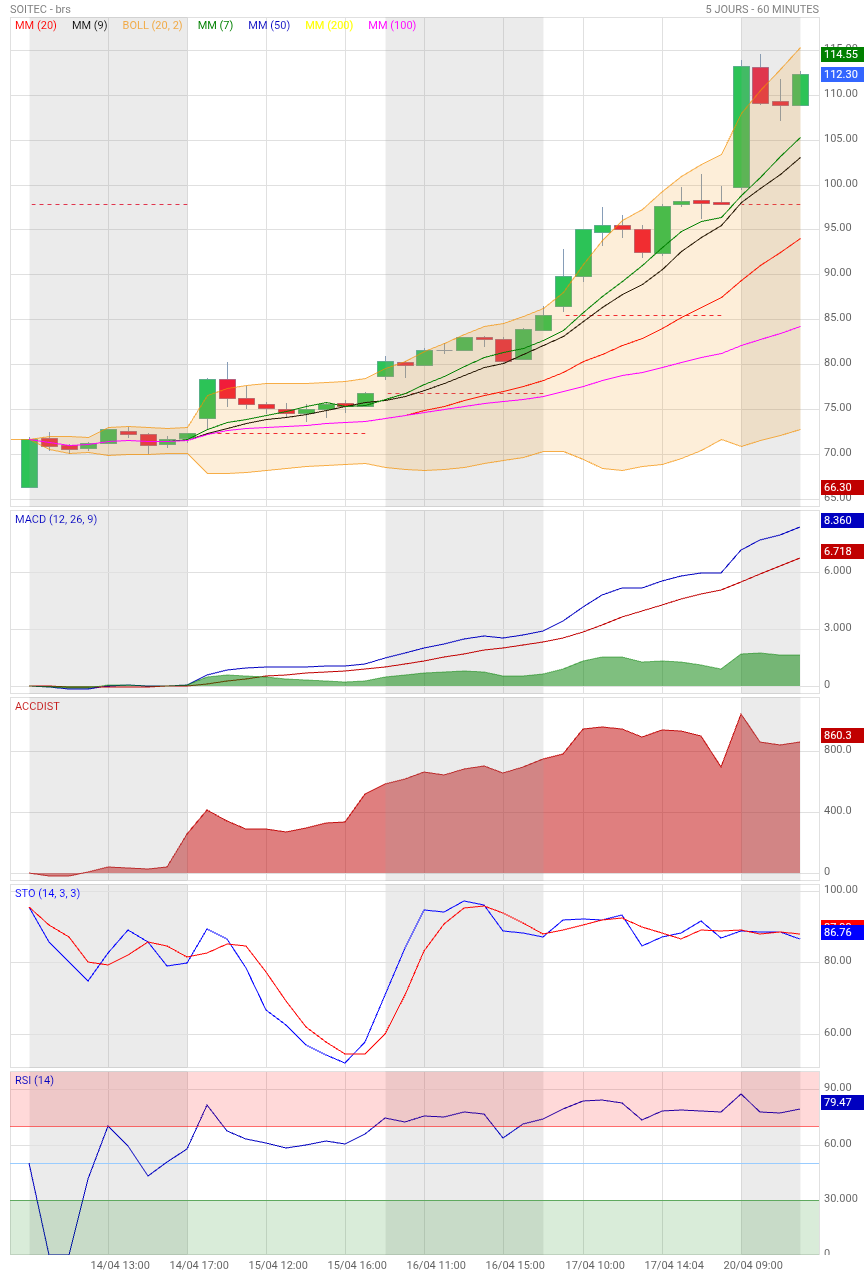Click the 105.00 price axis label
Image resolution: width=864 pixels, height=1275 pixels.
pyautogui.click(x=841, y=138)
